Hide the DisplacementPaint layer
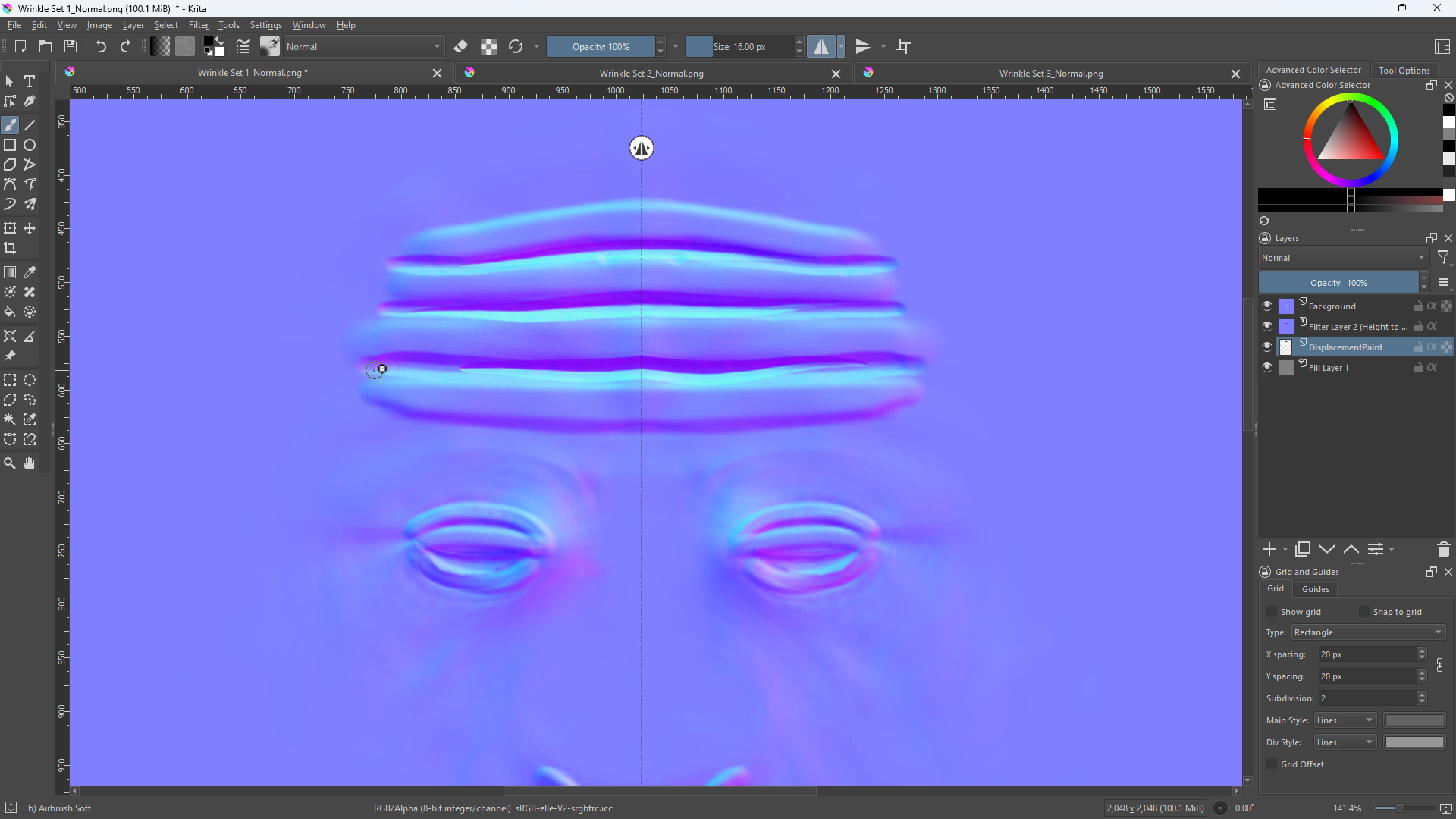Screen dimensions: 1456x819 point(1267,347)
